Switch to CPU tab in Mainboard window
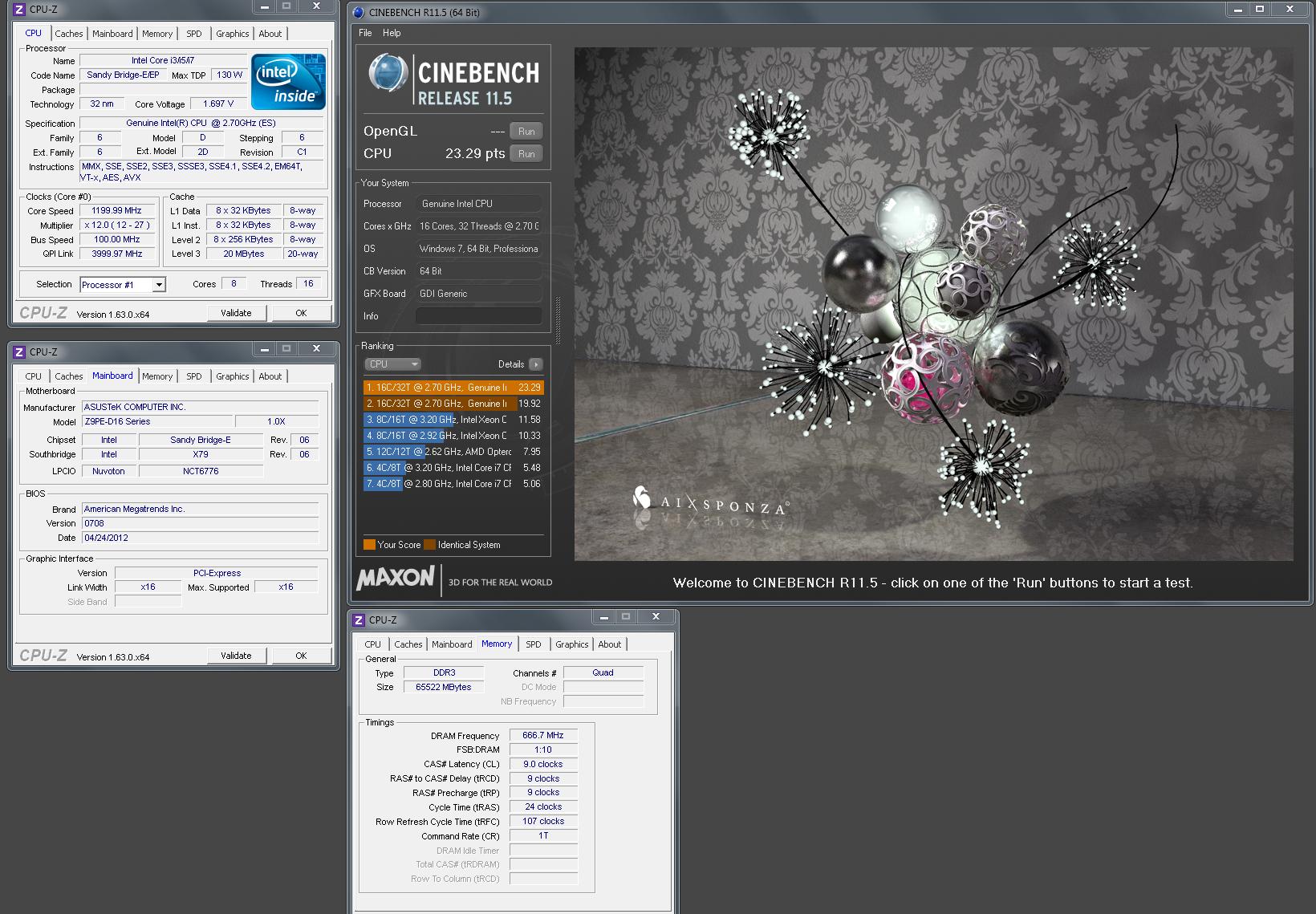This screenshot has height=914, width=1316. (33, 376)
